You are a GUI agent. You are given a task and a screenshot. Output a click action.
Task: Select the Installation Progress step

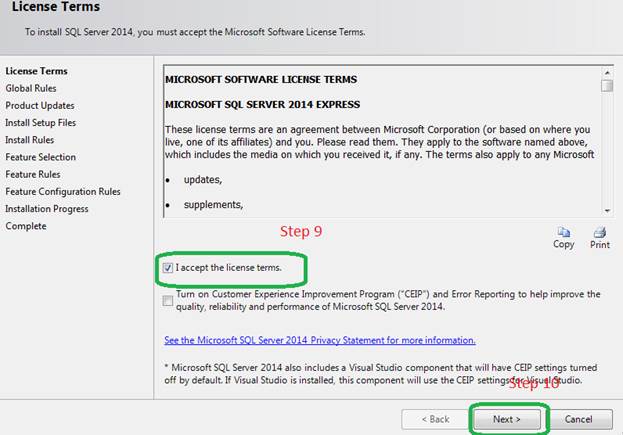point(47,209)
